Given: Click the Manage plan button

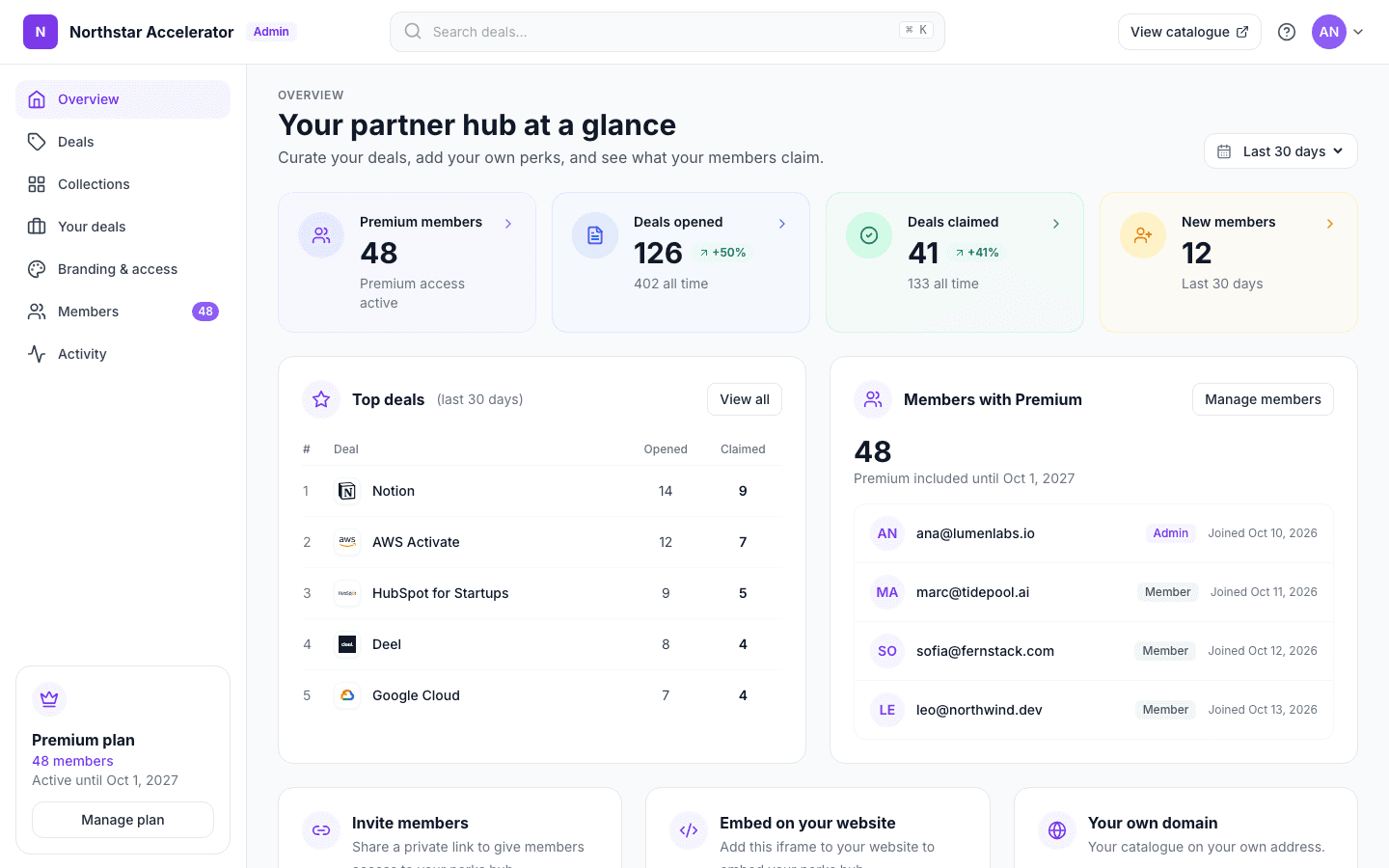Looking at the screenshot, I should (123, 820).
